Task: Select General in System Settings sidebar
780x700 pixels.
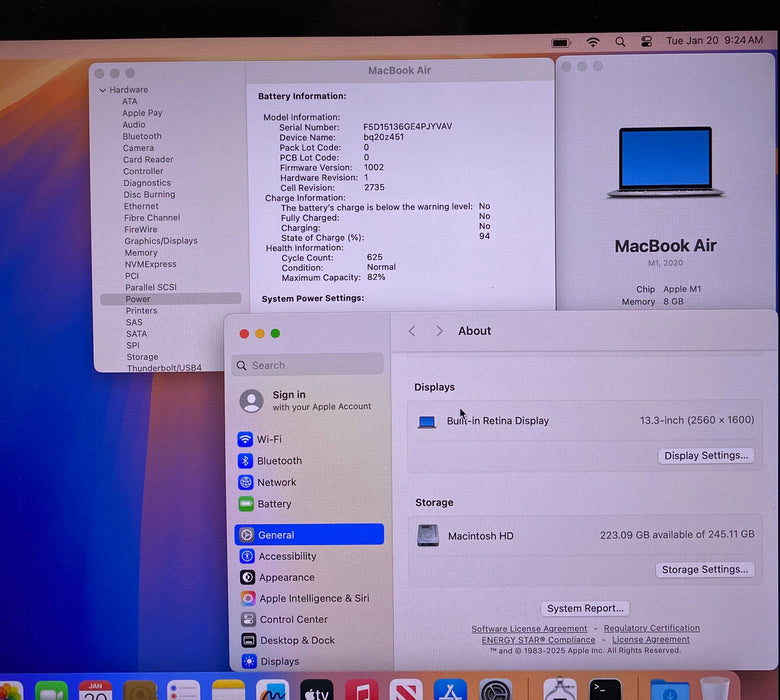Action: (x=309, y=535)
